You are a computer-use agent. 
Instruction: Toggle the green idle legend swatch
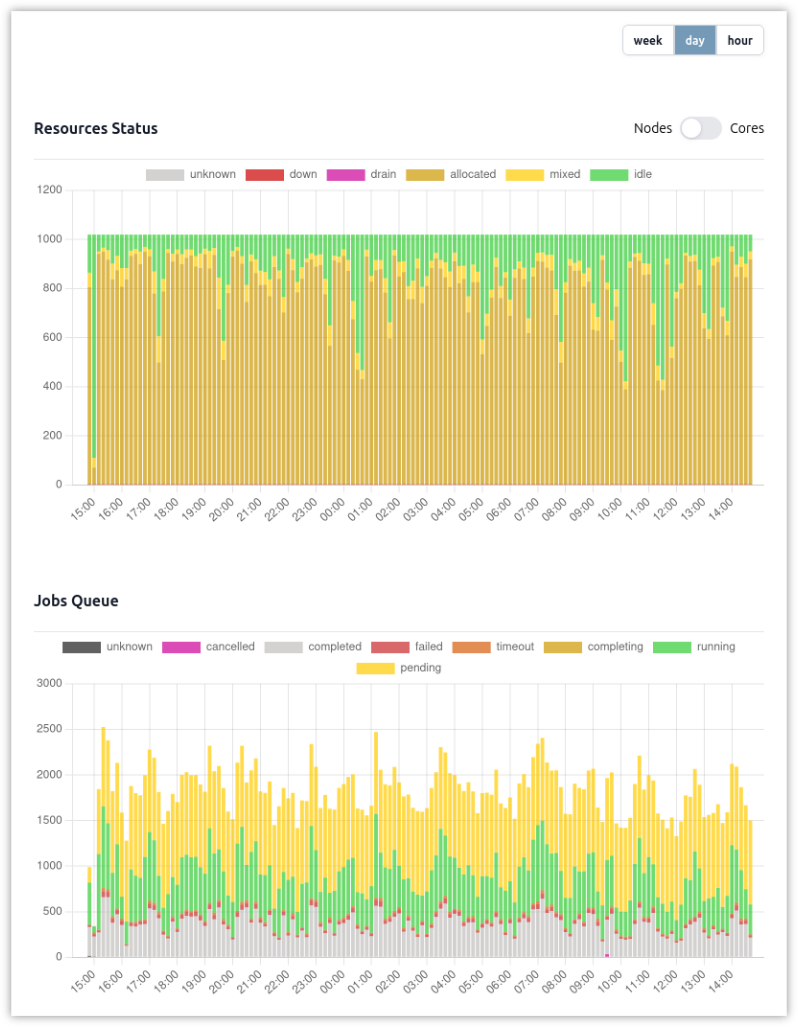click(x=609, y=175)
